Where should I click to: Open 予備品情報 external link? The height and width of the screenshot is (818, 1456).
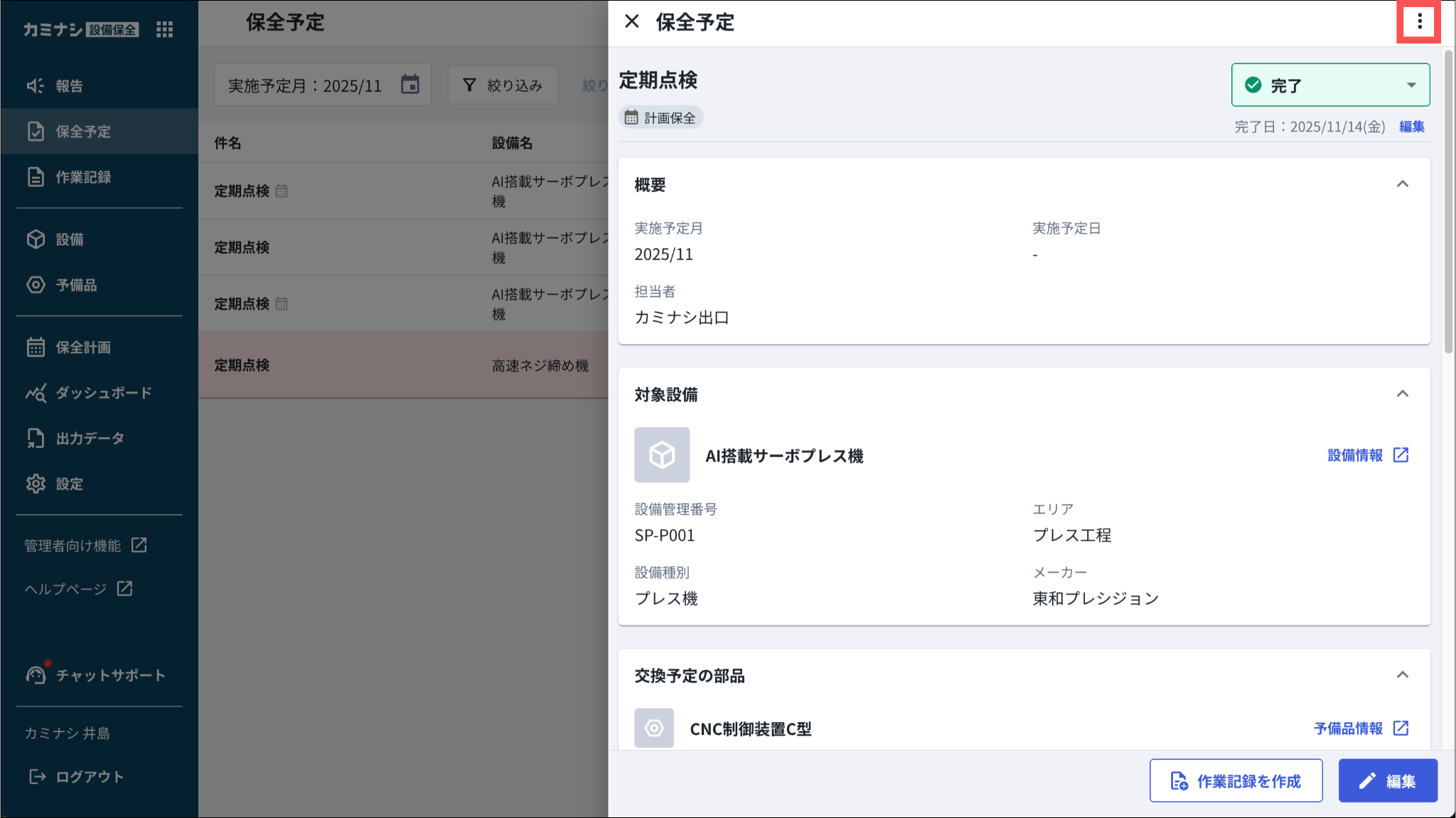1361,728
